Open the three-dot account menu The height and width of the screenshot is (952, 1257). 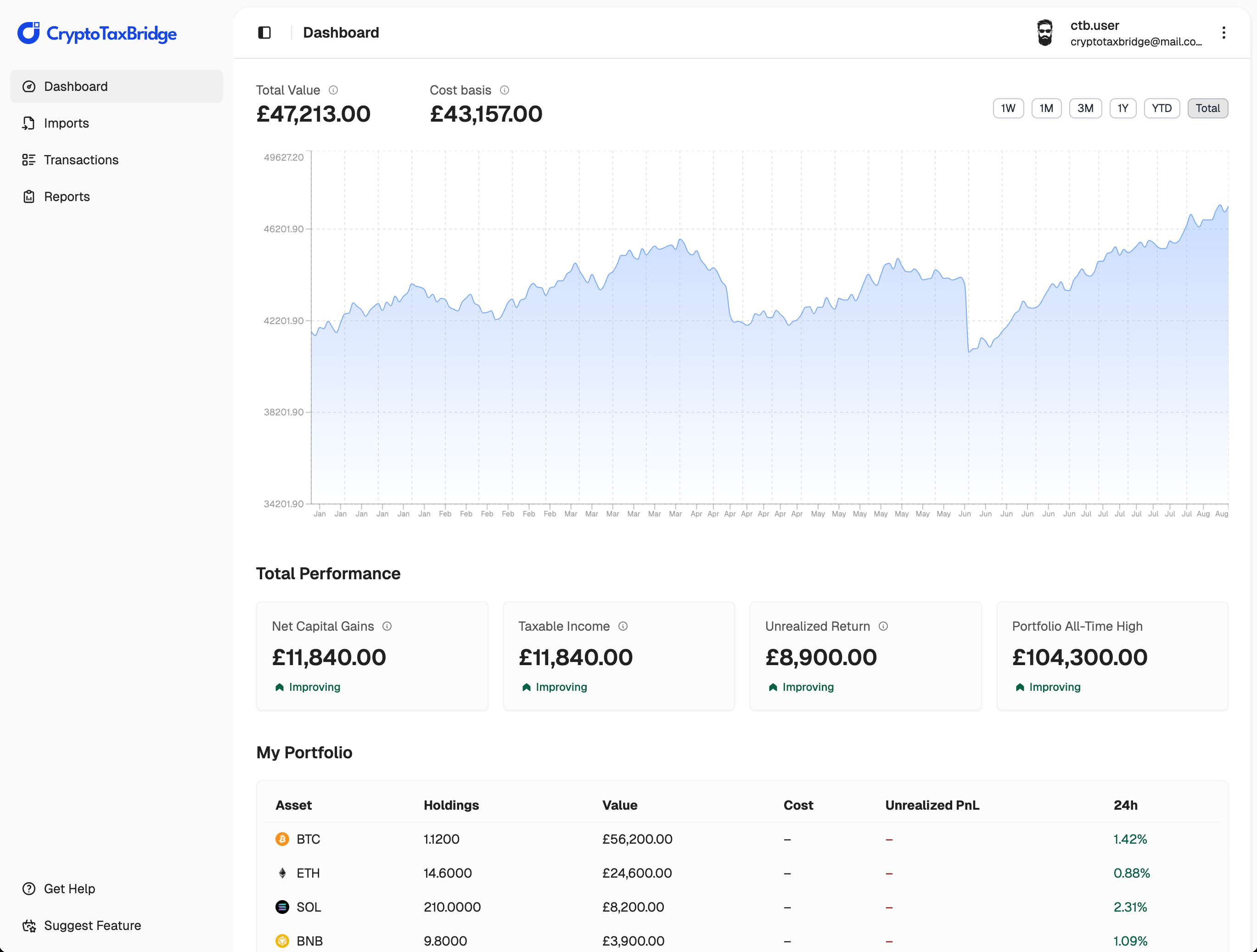coord(1223,33)
